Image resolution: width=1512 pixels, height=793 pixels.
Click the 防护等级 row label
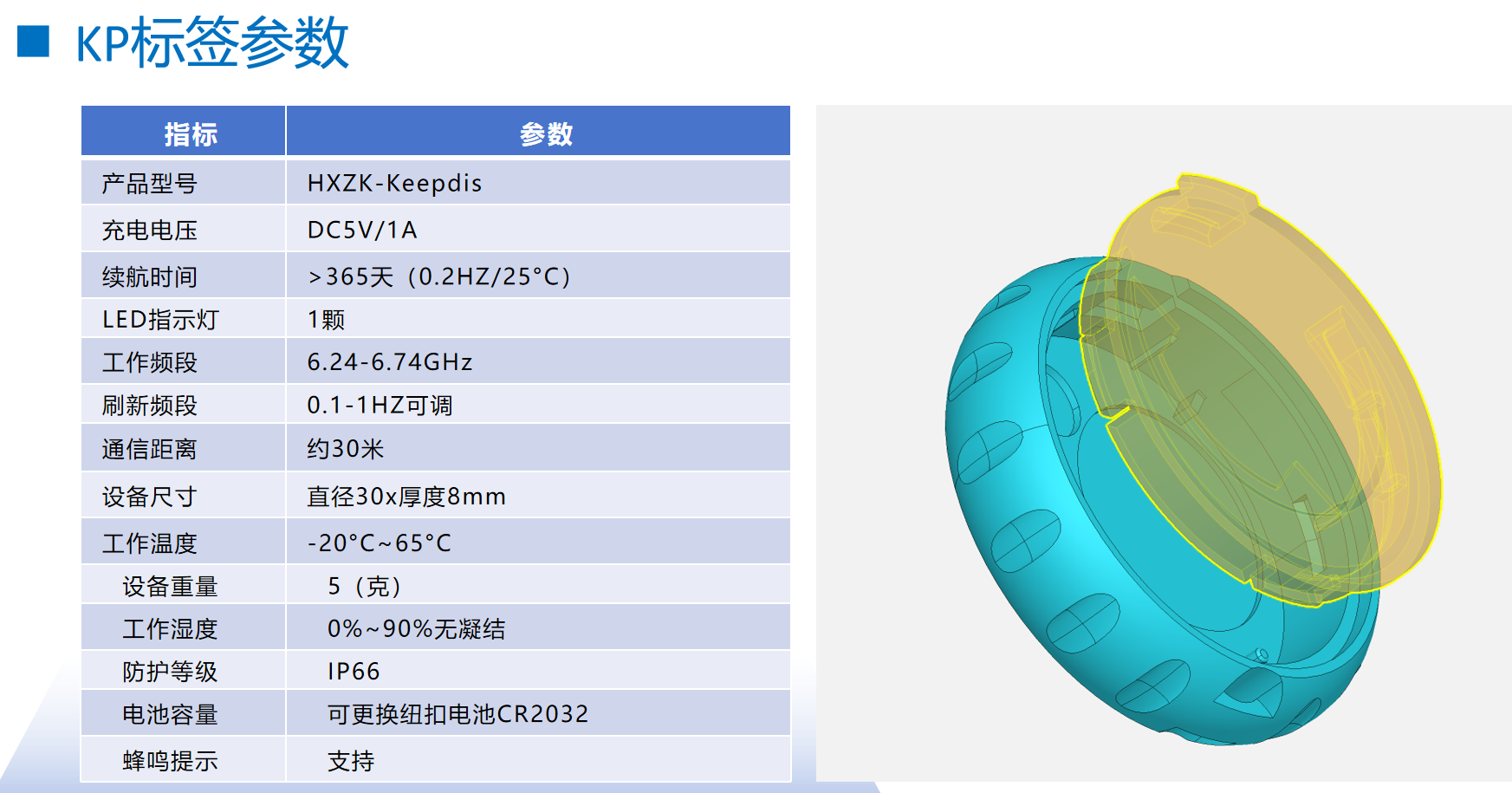(170, 672)
